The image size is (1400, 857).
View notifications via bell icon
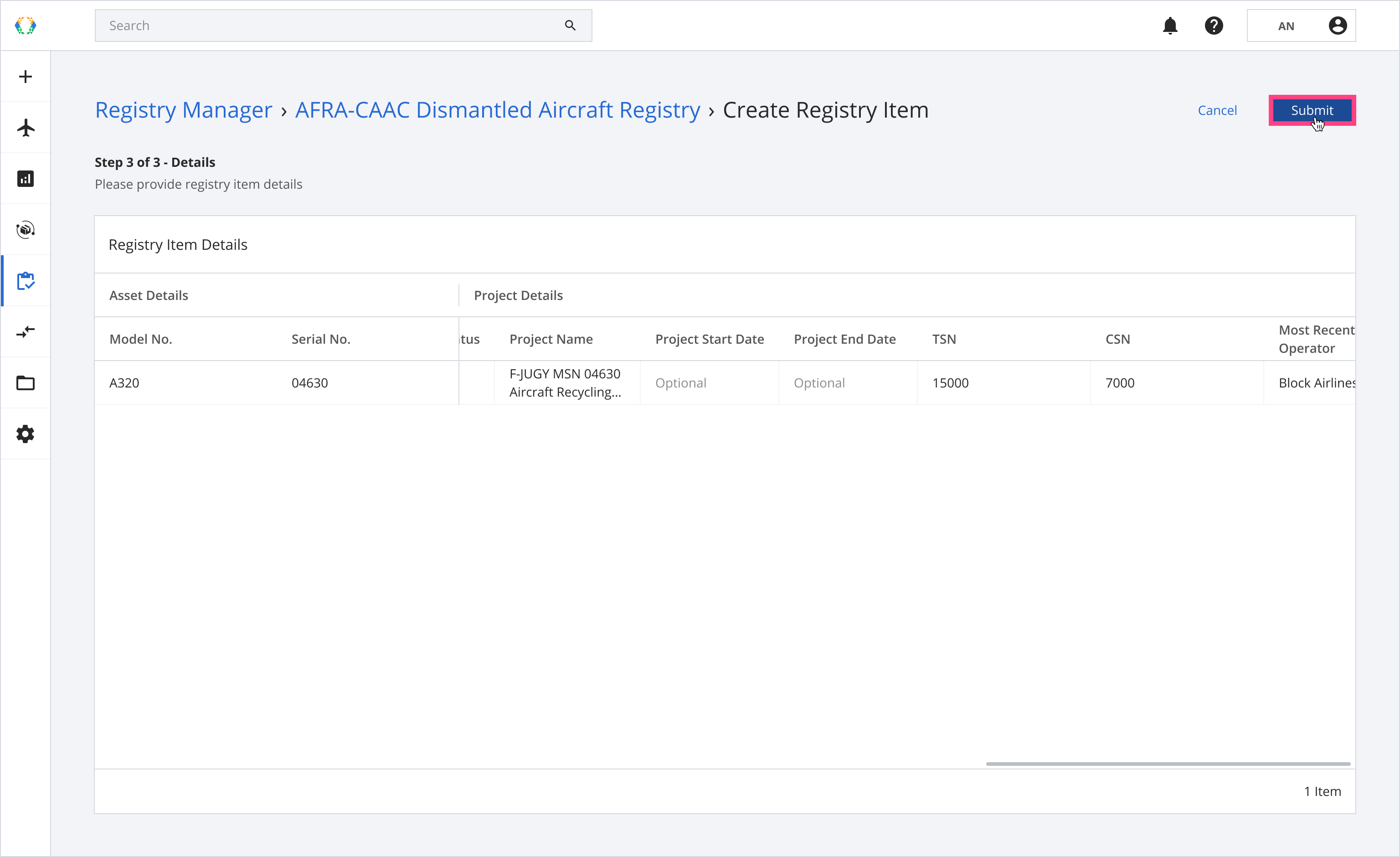click(x=1170, y=26)
